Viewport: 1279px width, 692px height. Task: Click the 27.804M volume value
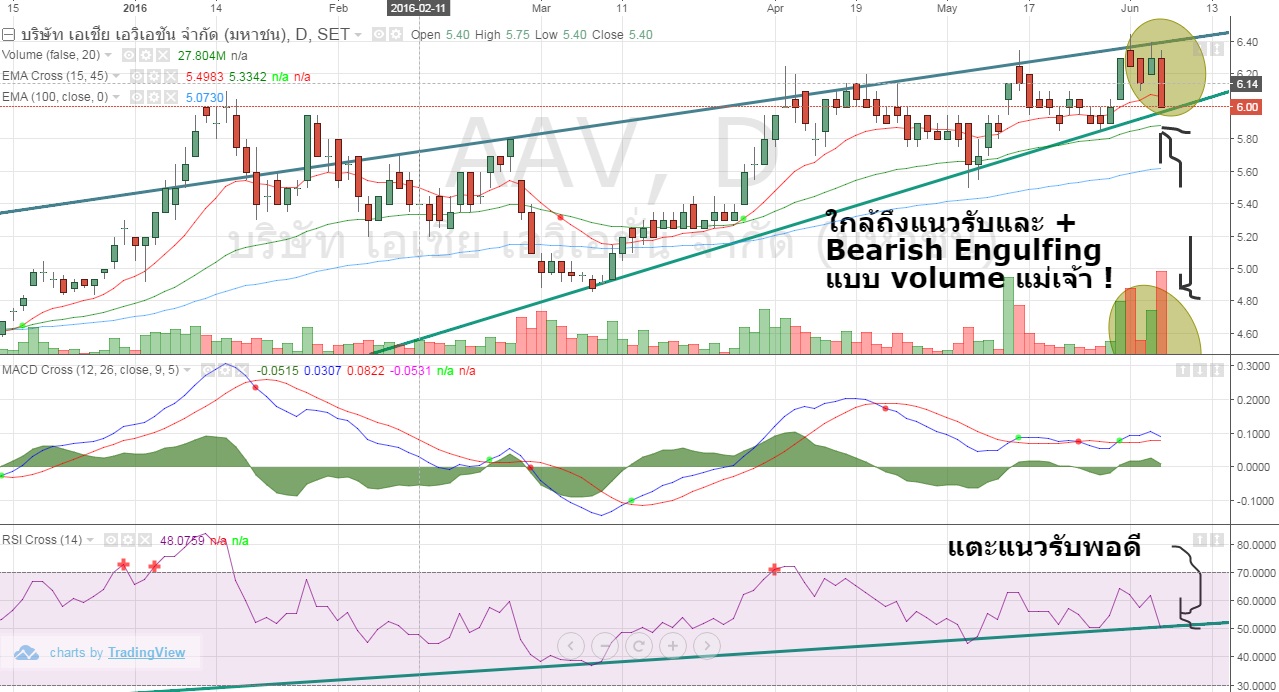pos(202,55)
